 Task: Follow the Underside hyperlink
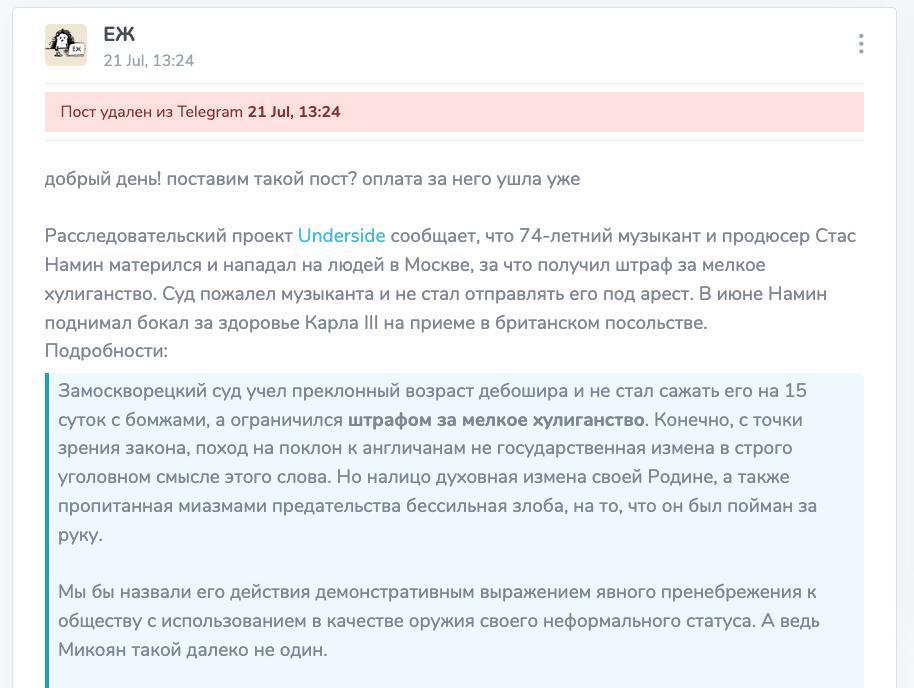tap(342, 236)
